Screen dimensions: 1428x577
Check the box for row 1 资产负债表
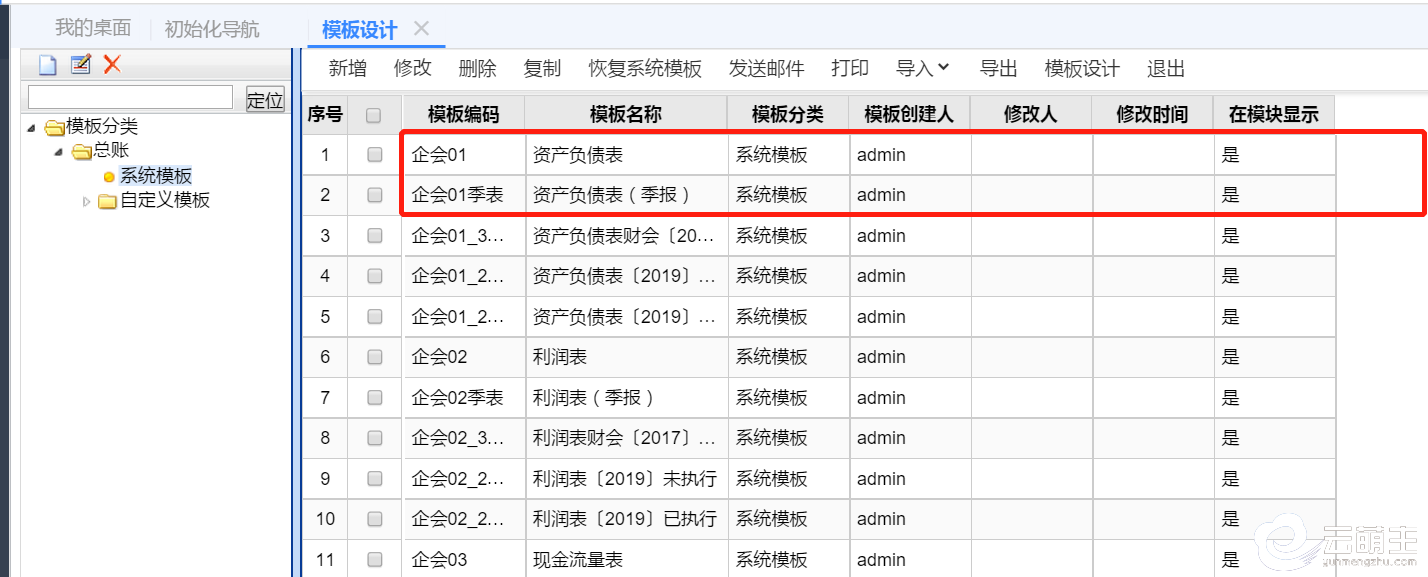(374, 155)
